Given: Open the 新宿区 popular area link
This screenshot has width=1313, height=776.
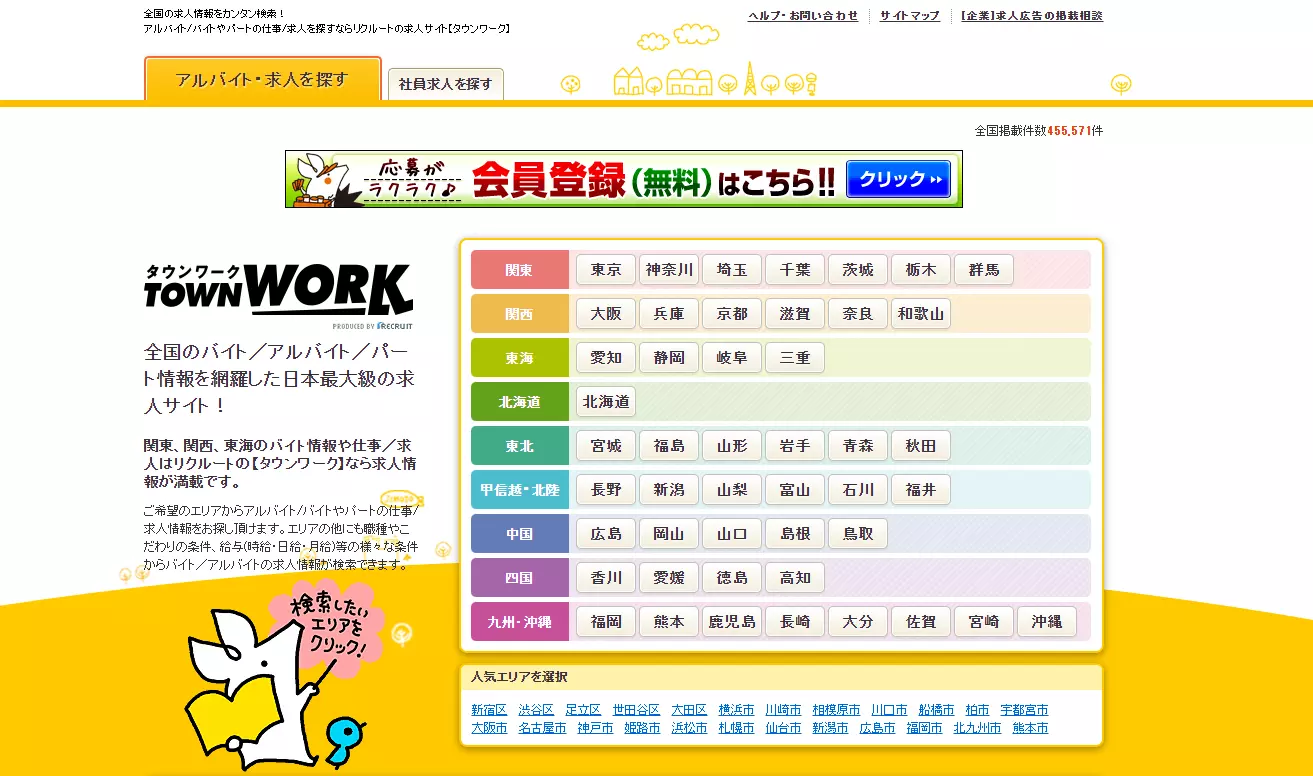Looking at the screenshot, I should pos(489,710).
